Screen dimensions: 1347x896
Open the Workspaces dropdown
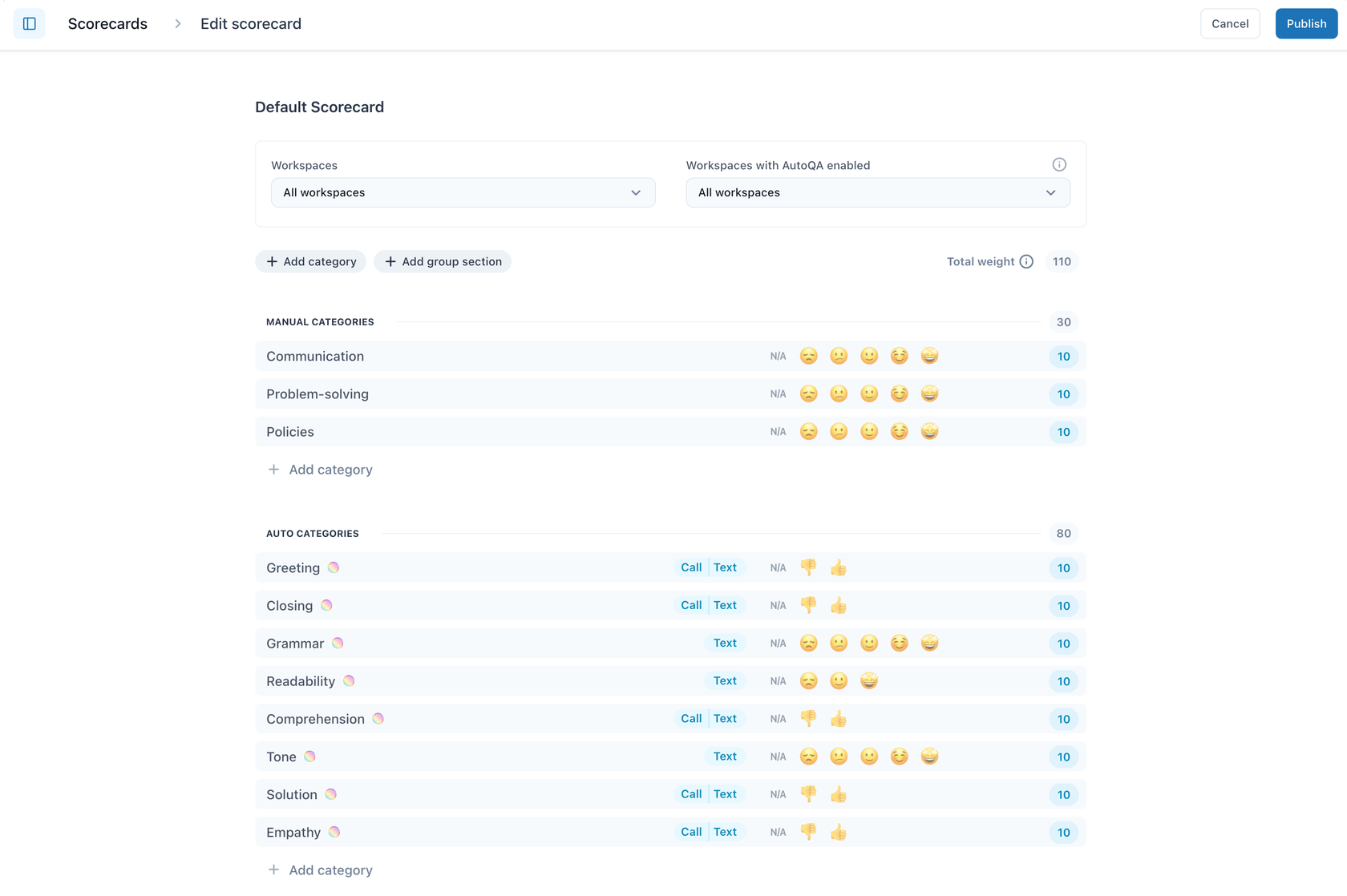click(463, 192)
